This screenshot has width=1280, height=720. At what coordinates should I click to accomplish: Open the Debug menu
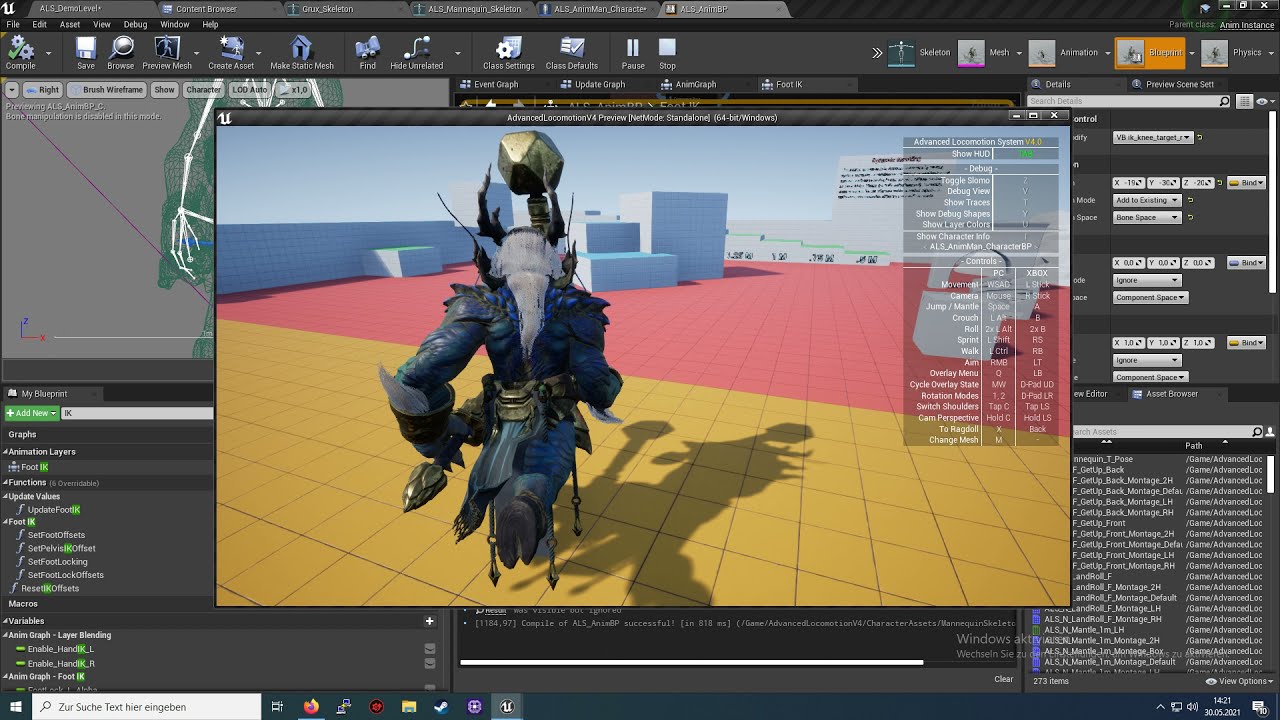135,24
